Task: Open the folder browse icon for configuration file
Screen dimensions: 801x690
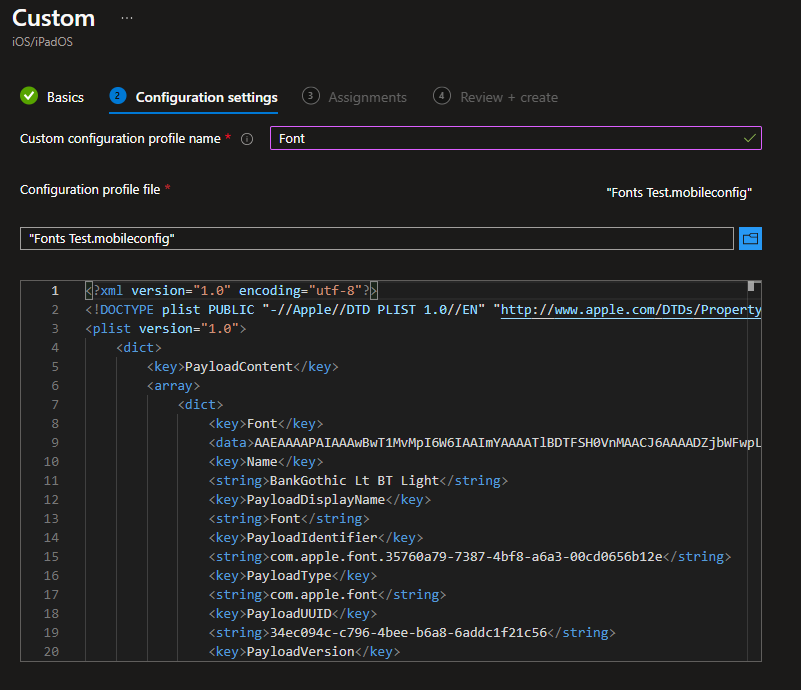Action: coord(750,238)
